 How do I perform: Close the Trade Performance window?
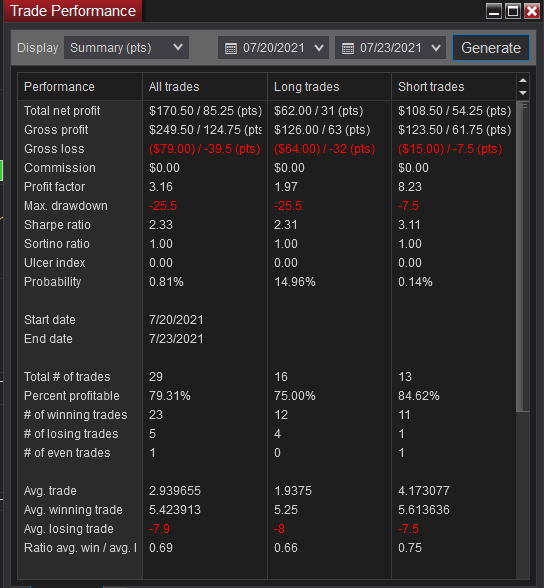[532, 11]
